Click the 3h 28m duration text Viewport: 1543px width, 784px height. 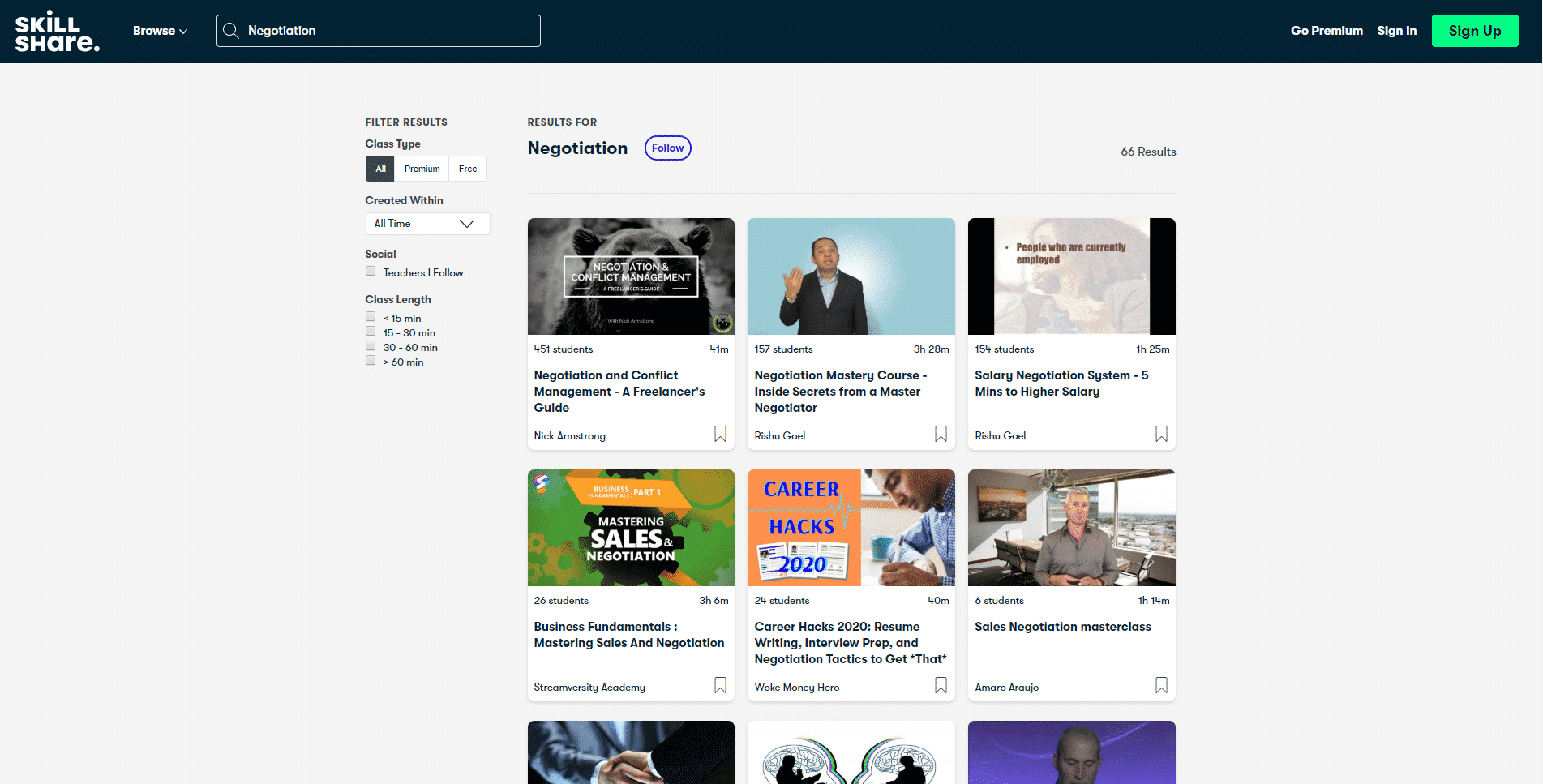tap(931, 349)
